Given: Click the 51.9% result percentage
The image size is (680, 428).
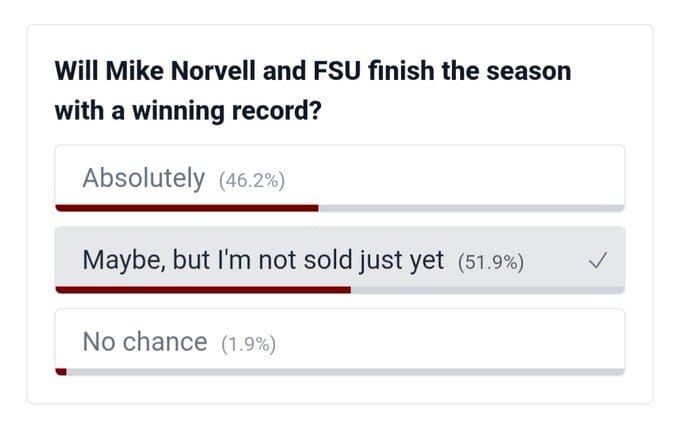Looking at the screenshot, I should tap(490, 263).
